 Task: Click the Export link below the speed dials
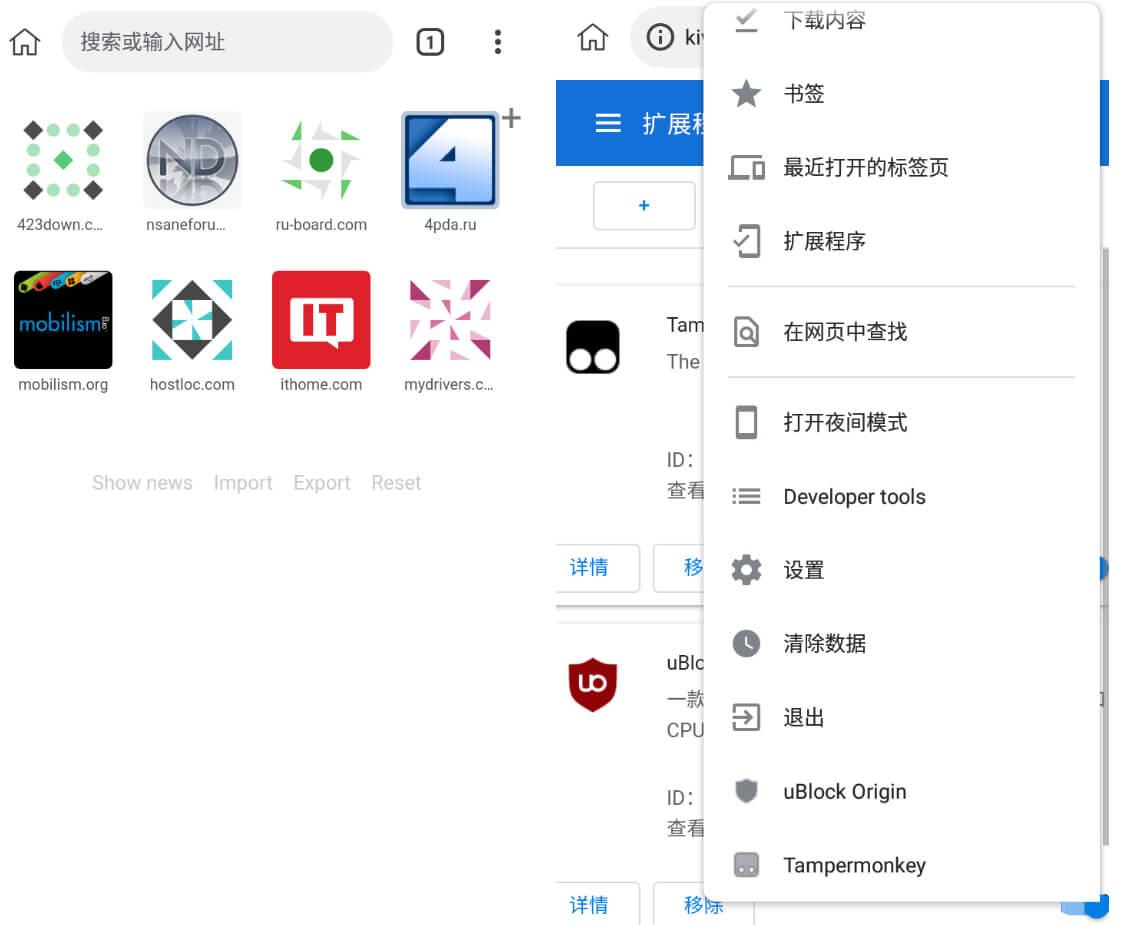(321, 482)
